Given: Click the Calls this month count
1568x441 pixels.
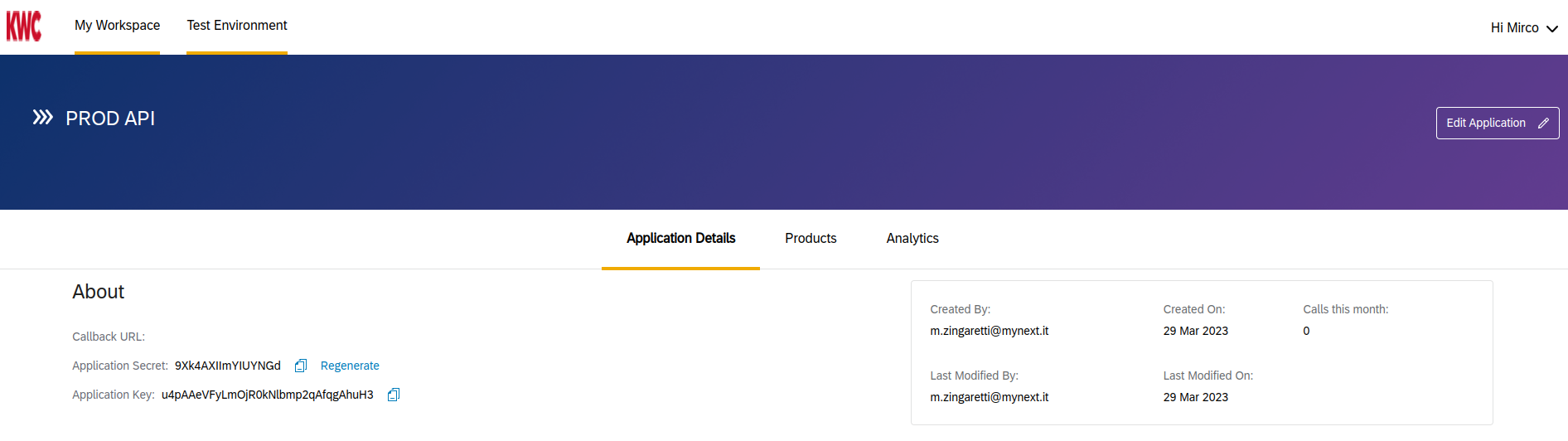Looking at the screenshot, I should click(x=1306, y=331).
